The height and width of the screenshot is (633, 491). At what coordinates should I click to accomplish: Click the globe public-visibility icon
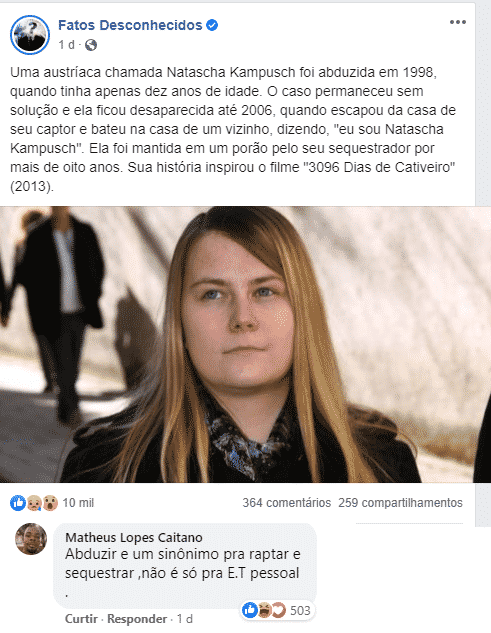[91, 45]
